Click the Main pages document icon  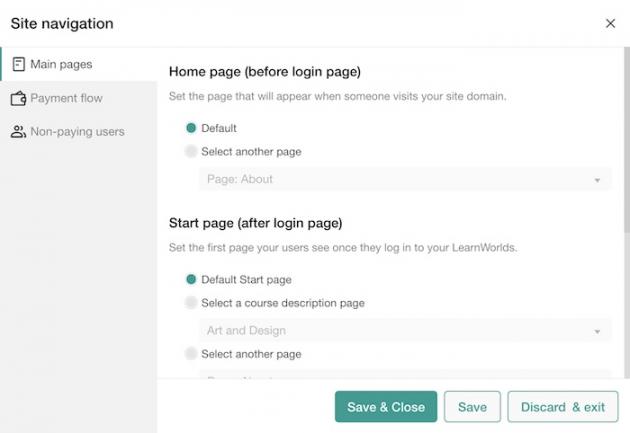point(18,65)
